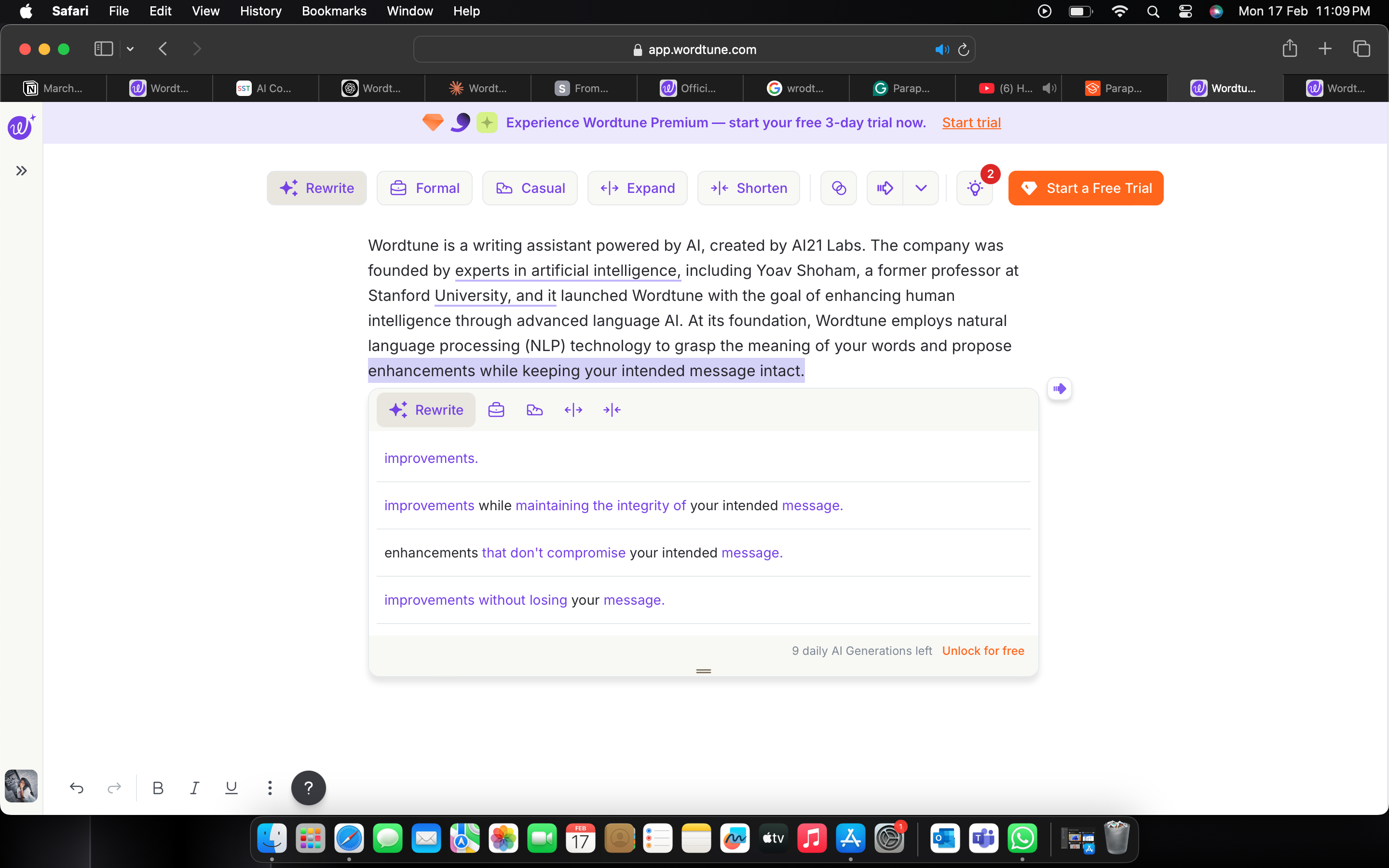Viewport: 1389px width, 868px height.
Task: Toggle italic formatting
Action: tap(194, 787)
